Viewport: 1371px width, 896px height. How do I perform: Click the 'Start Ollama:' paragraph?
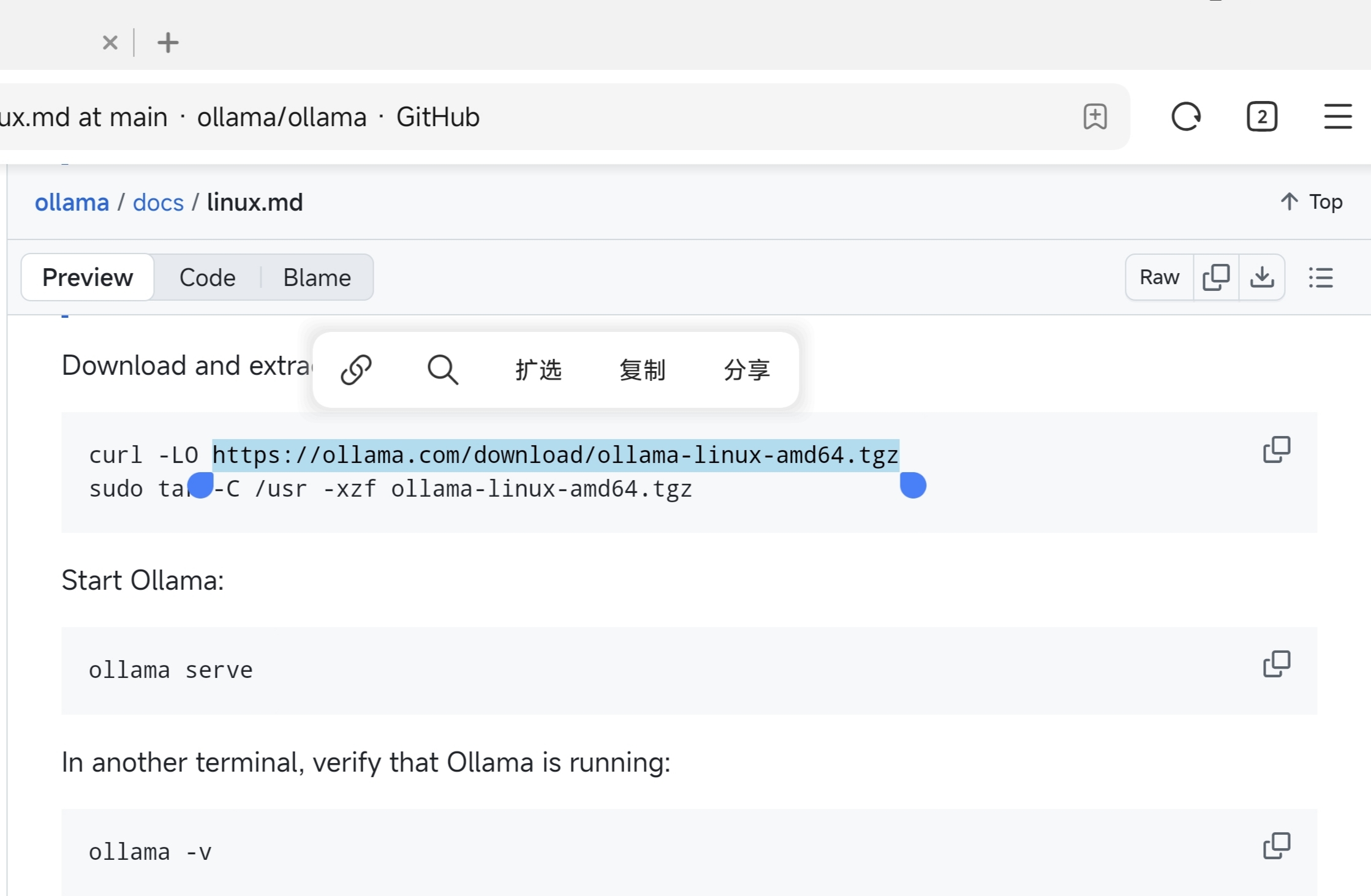(x=143, y=580)
